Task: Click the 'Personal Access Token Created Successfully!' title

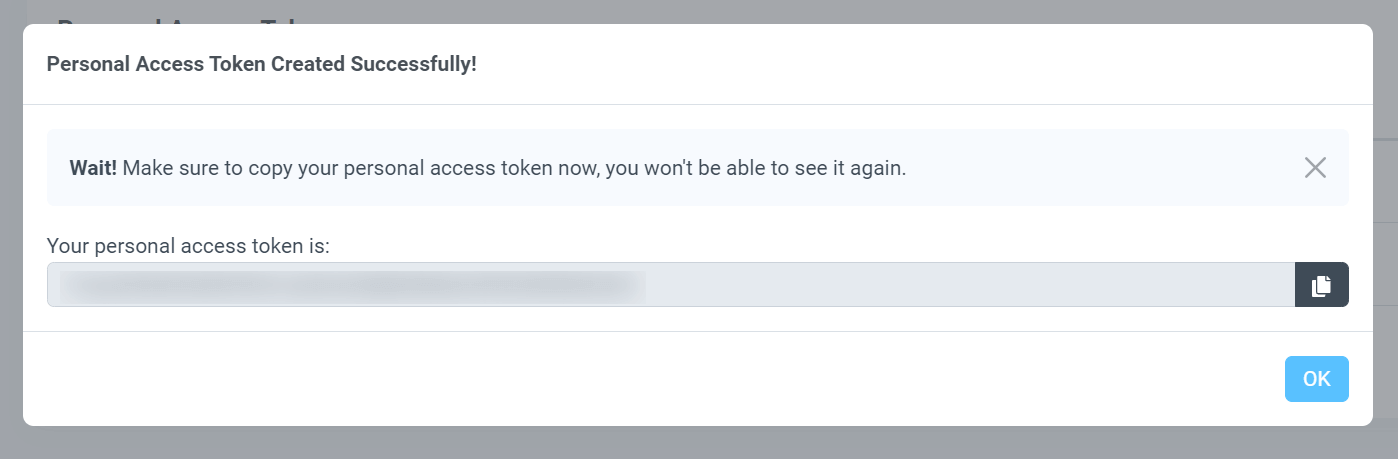Action: 262,64
